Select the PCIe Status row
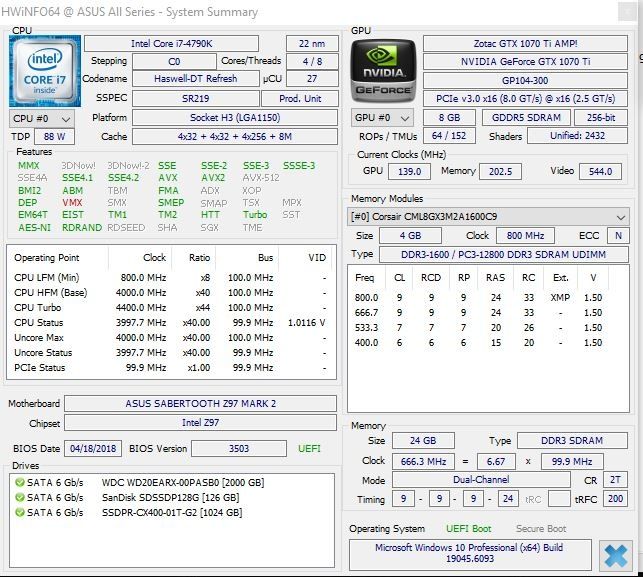643x577 pixels. click(x=171, y=368)
